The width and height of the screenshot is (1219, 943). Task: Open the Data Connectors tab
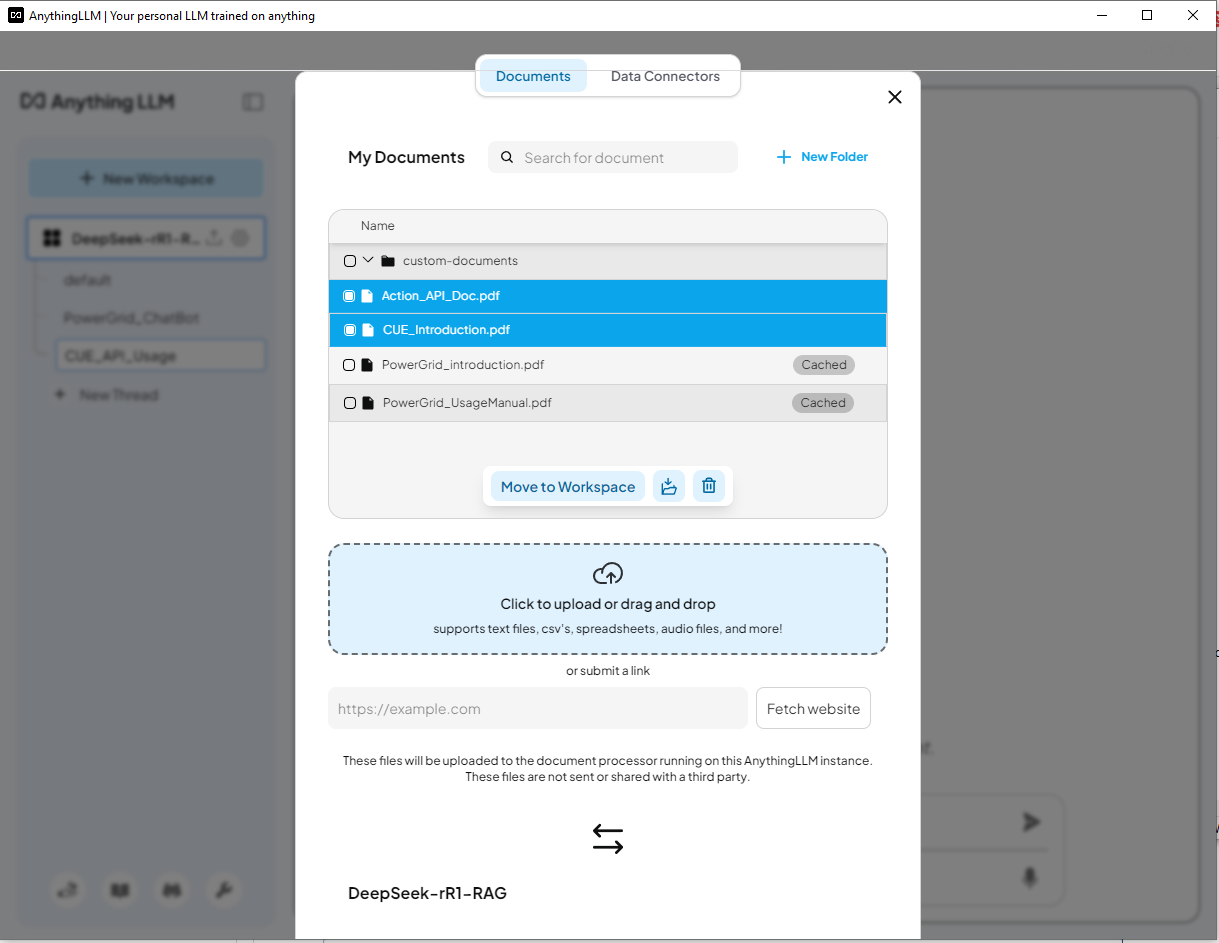(x=665, y=76)
